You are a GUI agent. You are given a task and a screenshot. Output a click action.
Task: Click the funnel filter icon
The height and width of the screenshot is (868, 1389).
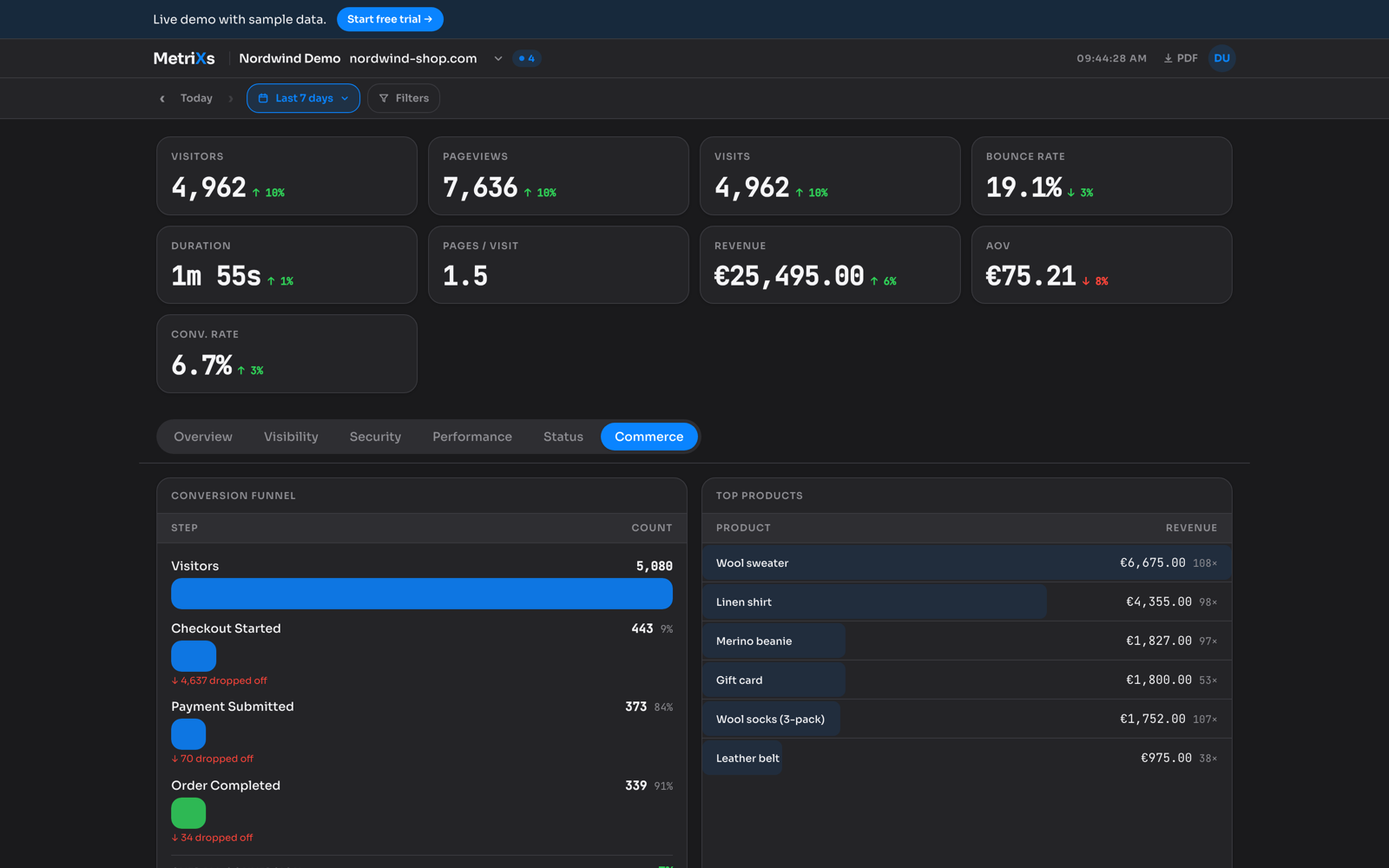384,98
